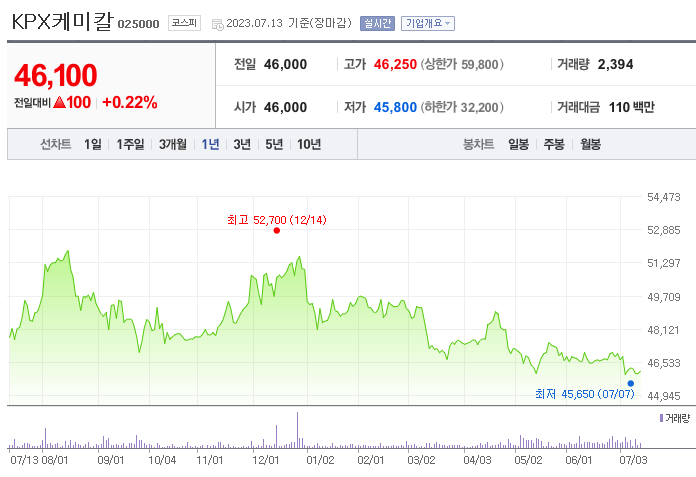Click the 시가 value 46,000
This screenshot has width=696, height=477.
[285, 107]
